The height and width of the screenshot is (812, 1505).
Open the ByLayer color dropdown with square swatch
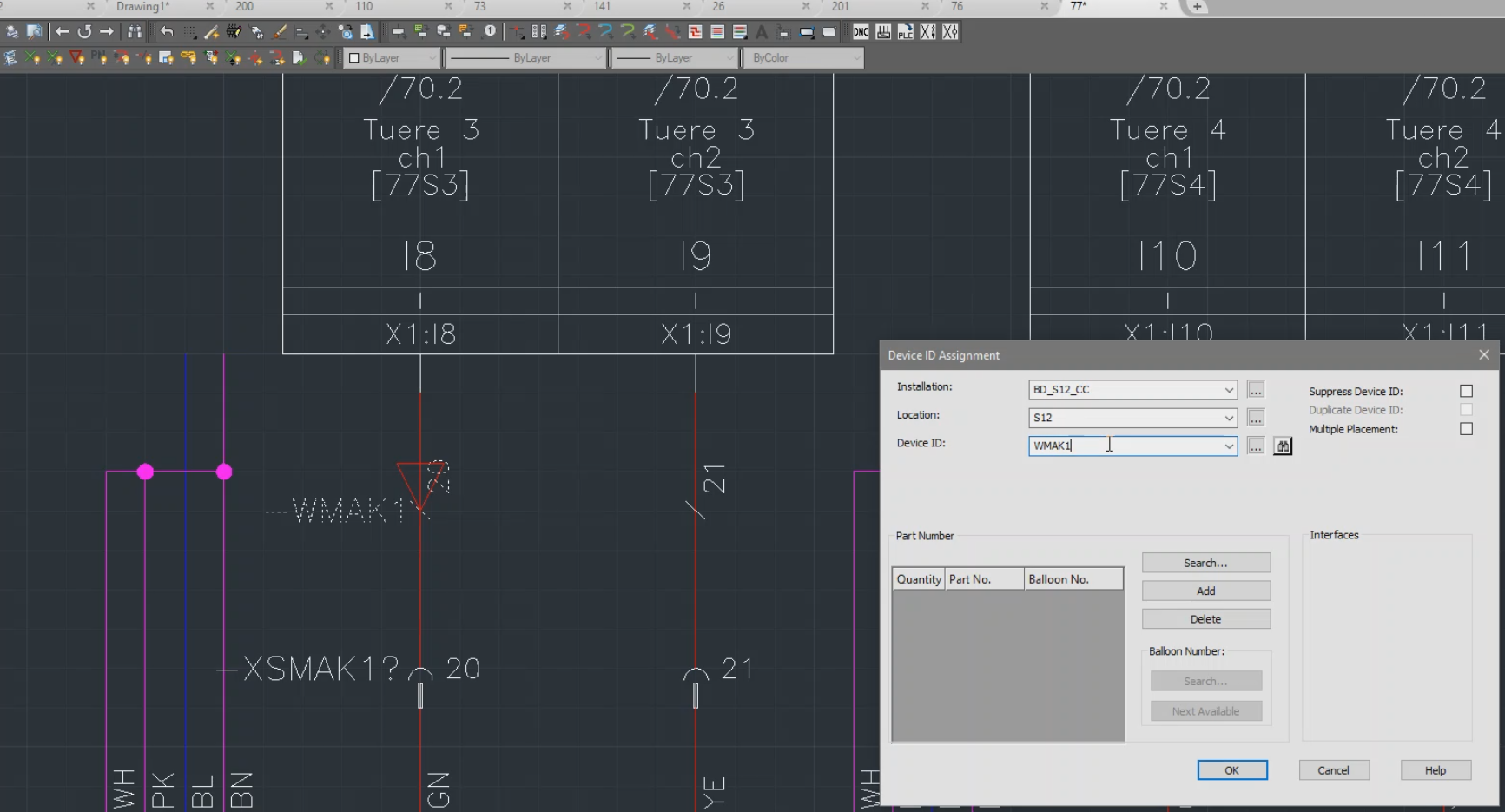pyautogui.click(x=393, y=58)
